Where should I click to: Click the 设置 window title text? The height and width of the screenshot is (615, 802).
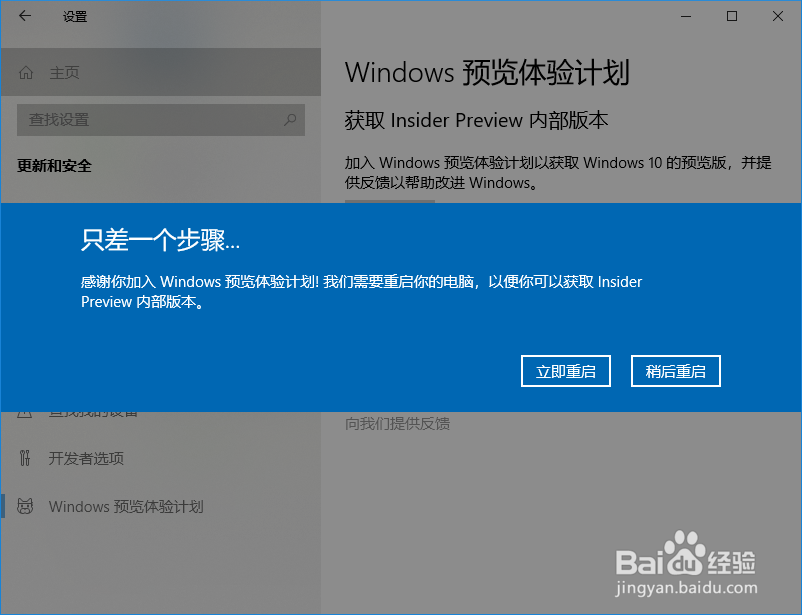pos(75,17)
